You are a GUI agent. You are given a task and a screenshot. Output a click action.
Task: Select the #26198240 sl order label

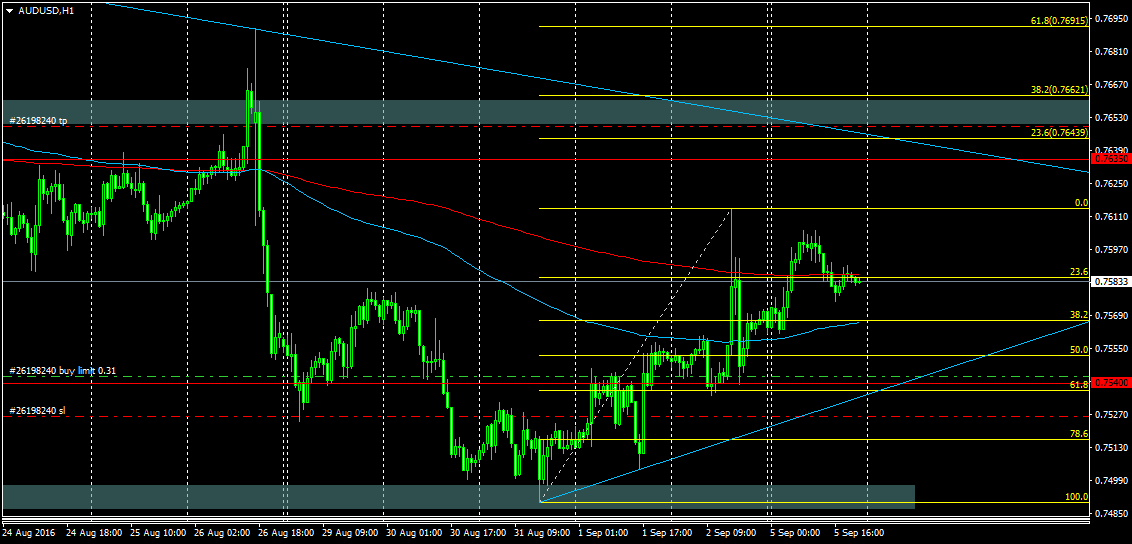[38, 411]
